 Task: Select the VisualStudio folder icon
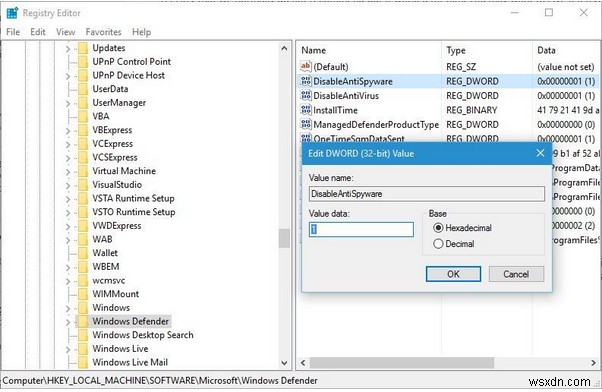[x=83, y=185]
